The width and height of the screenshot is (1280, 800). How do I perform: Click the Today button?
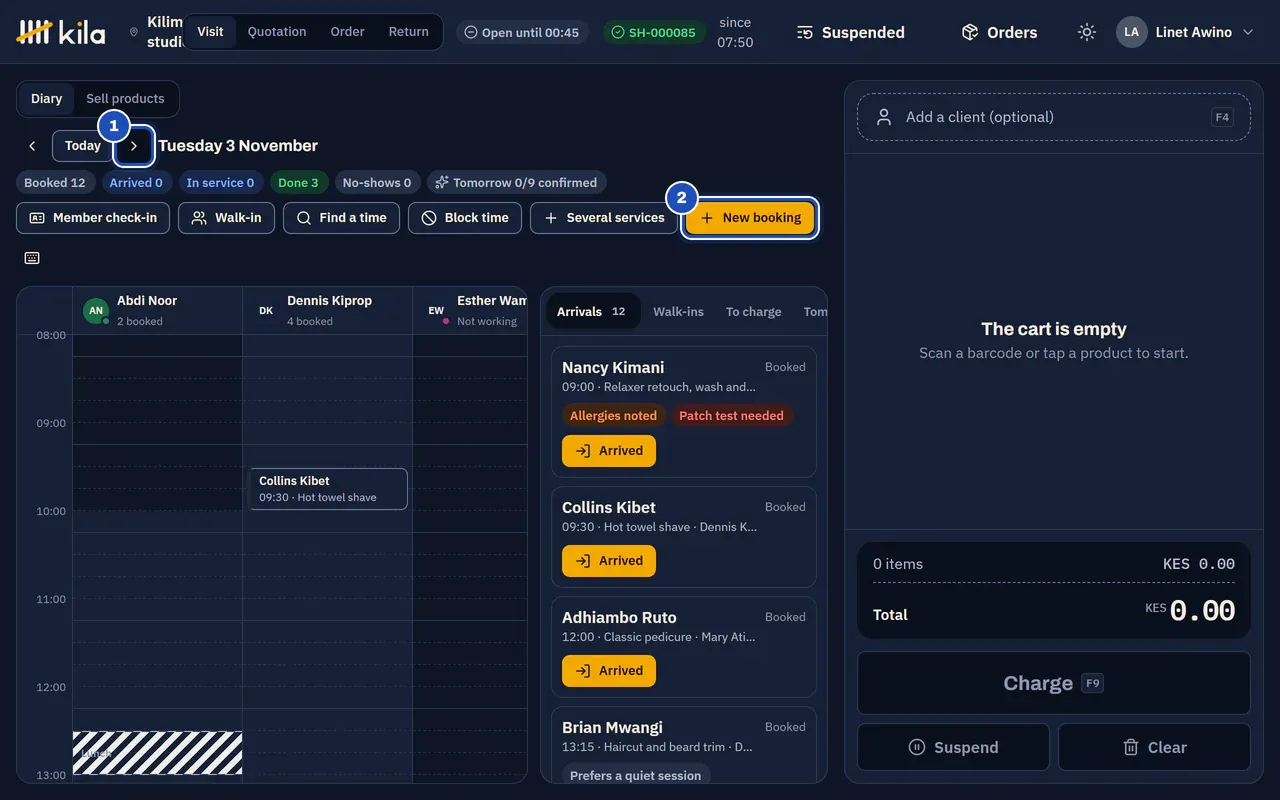83,146
